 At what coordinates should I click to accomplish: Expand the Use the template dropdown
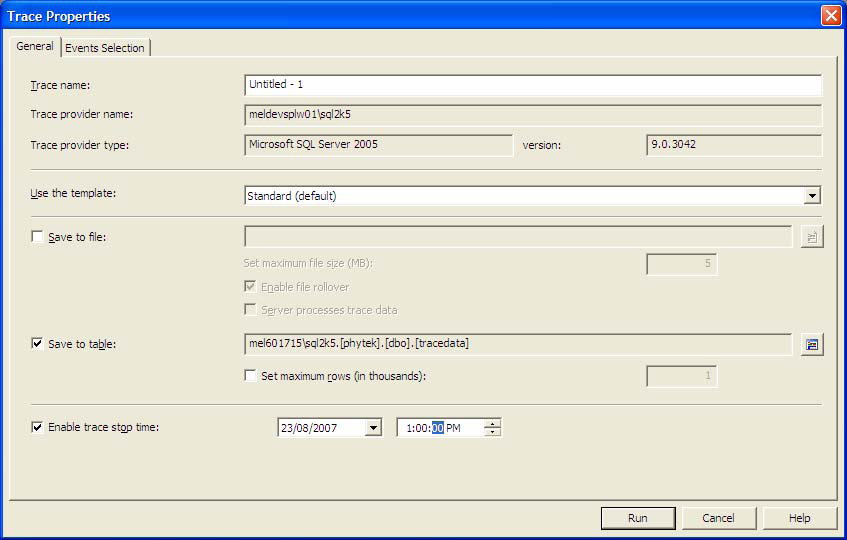tap(812, 196)
